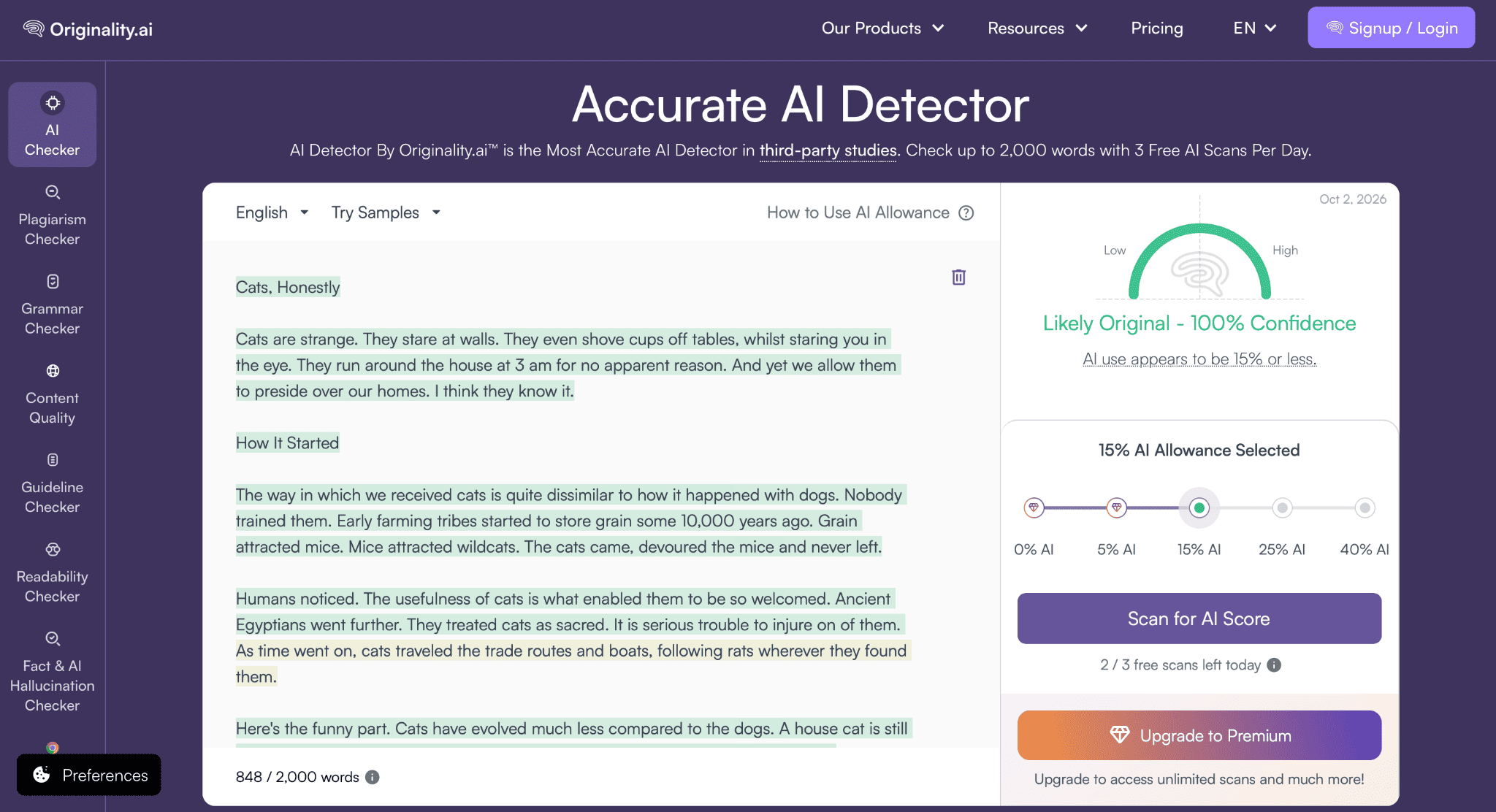
Task: Click info icon beside free scans left
Action: (1274, 664)
